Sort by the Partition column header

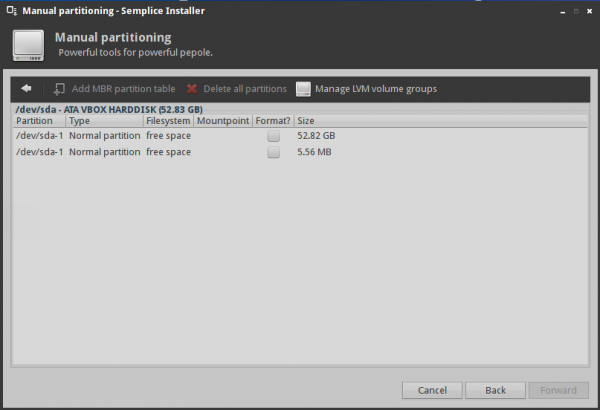[x=39, y=121]
